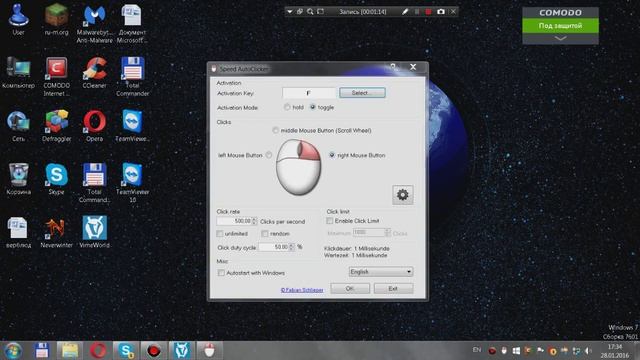Click the volume speaker tray icon

click(588, 351)
